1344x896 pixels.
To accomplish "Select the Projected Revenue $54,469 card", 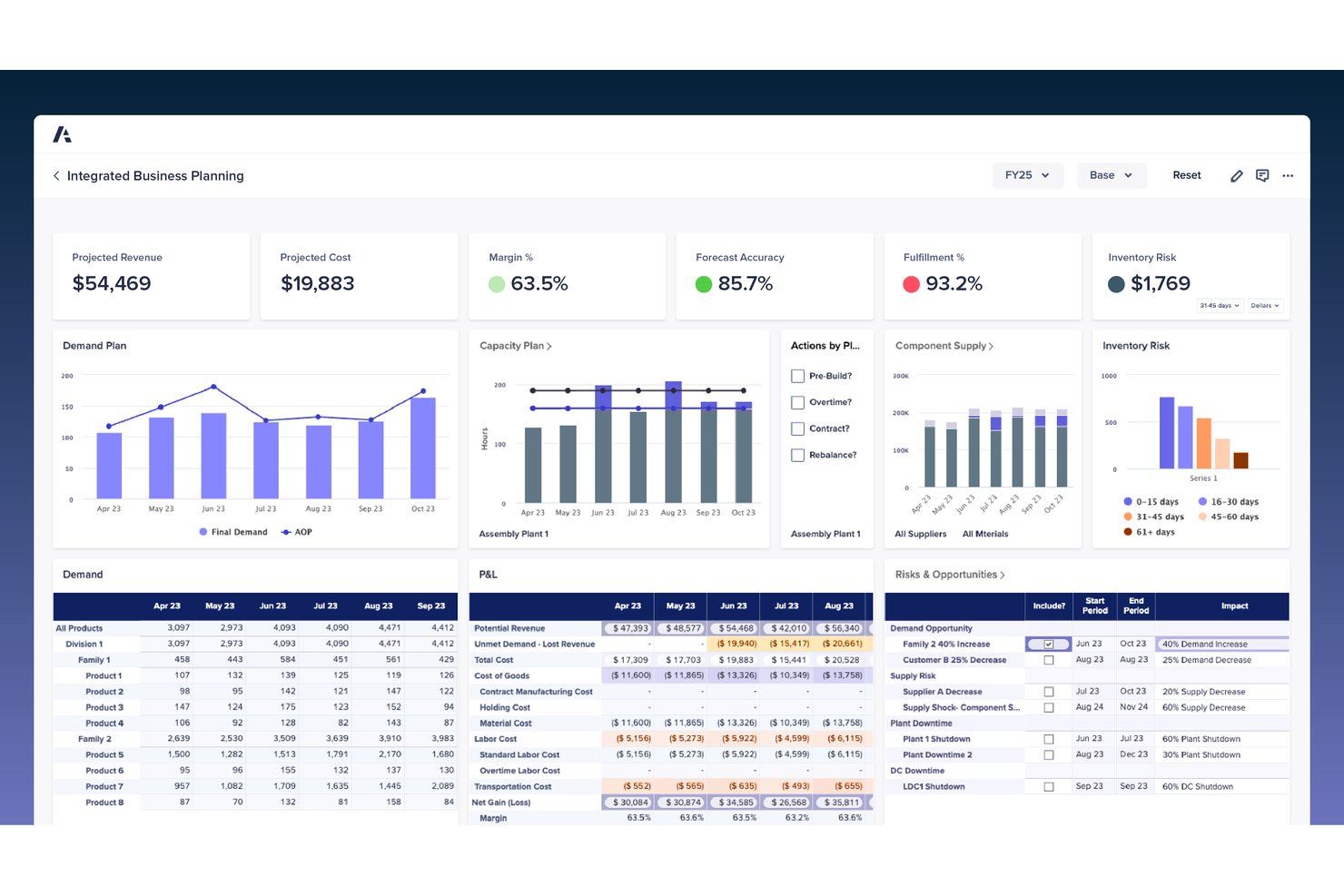I will click(152, 276).
